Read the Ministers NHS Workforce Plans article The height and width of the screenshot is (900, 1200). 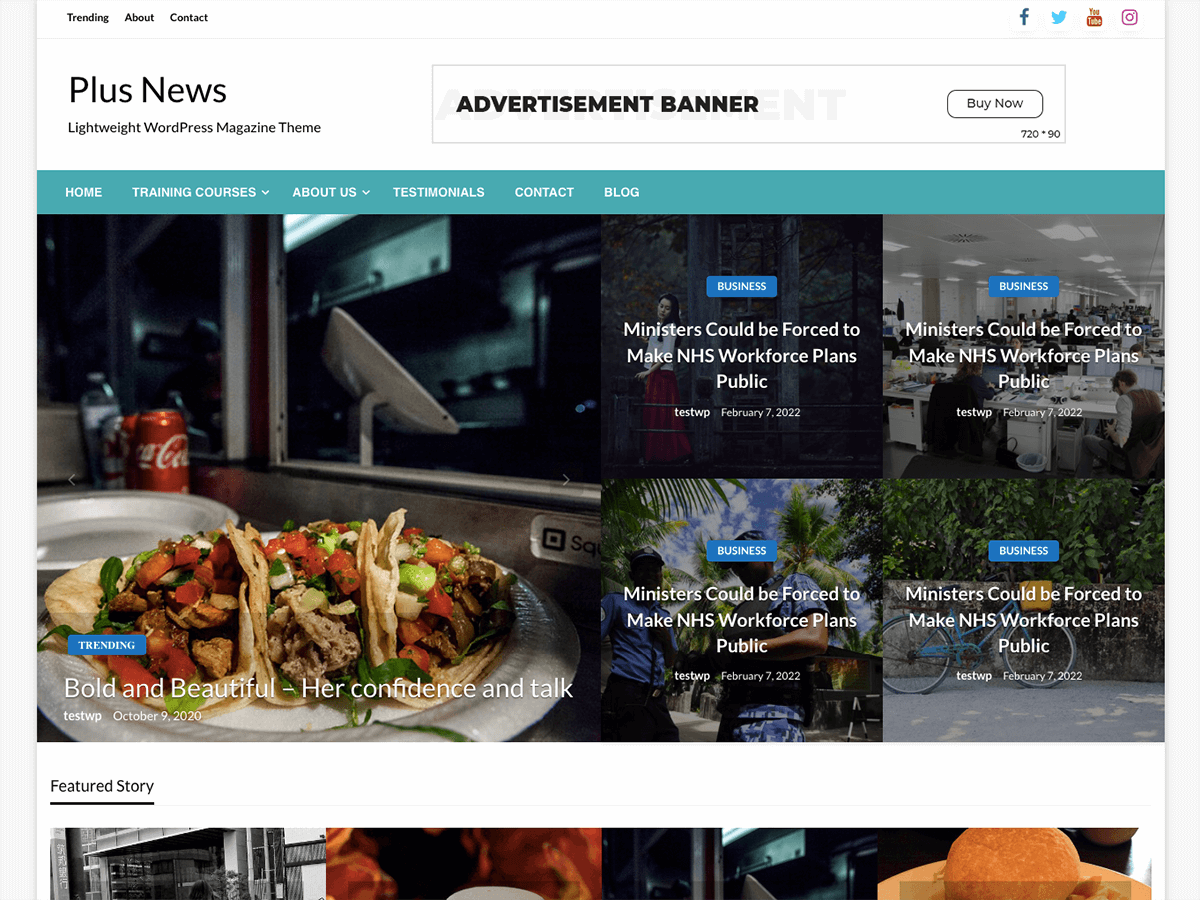741,355
